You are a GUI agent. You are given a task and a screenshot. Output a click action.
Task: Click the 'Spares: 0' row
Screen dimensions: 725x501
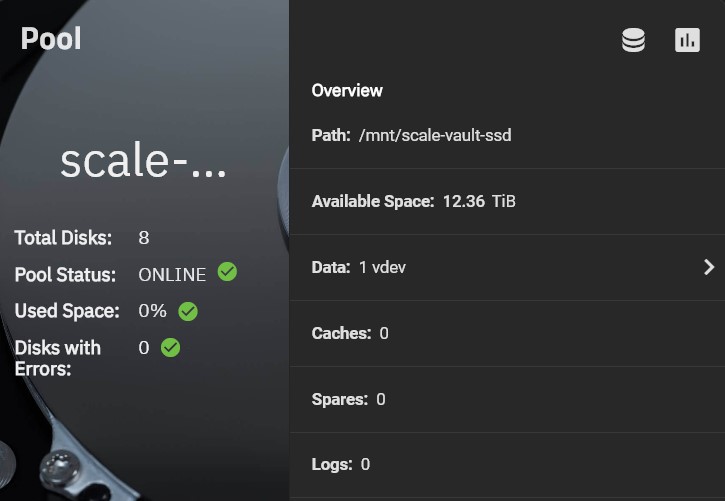tap(507, 400)
